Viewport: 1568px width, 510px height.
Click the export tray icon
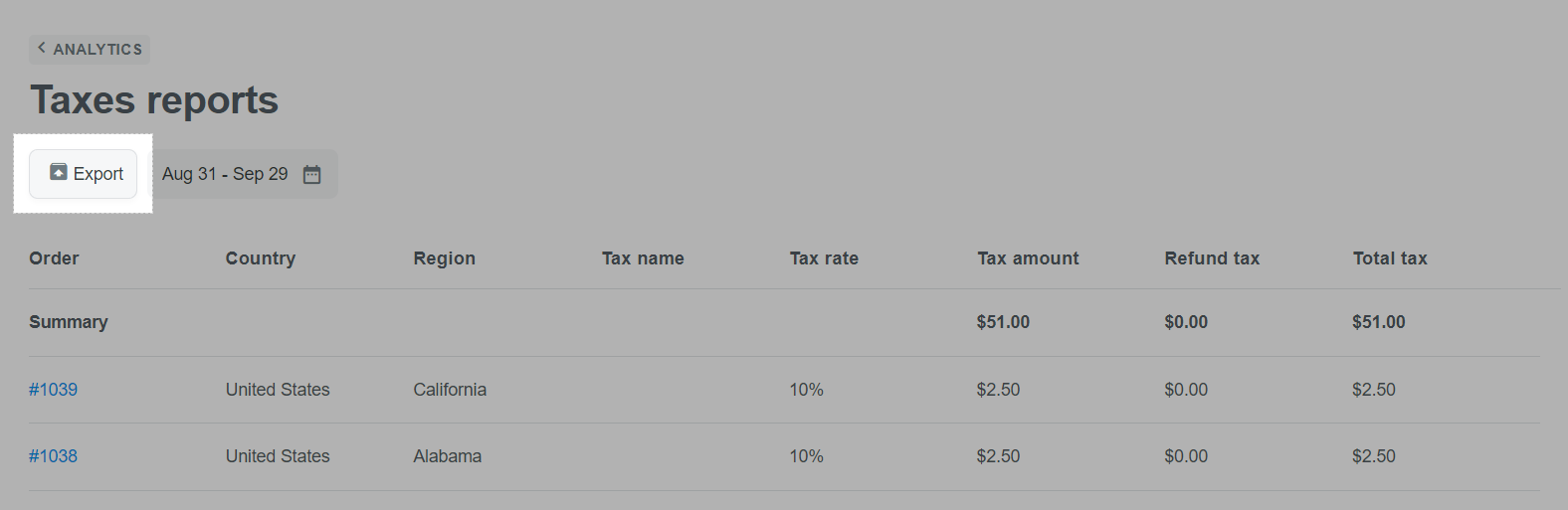click(59, 172)
